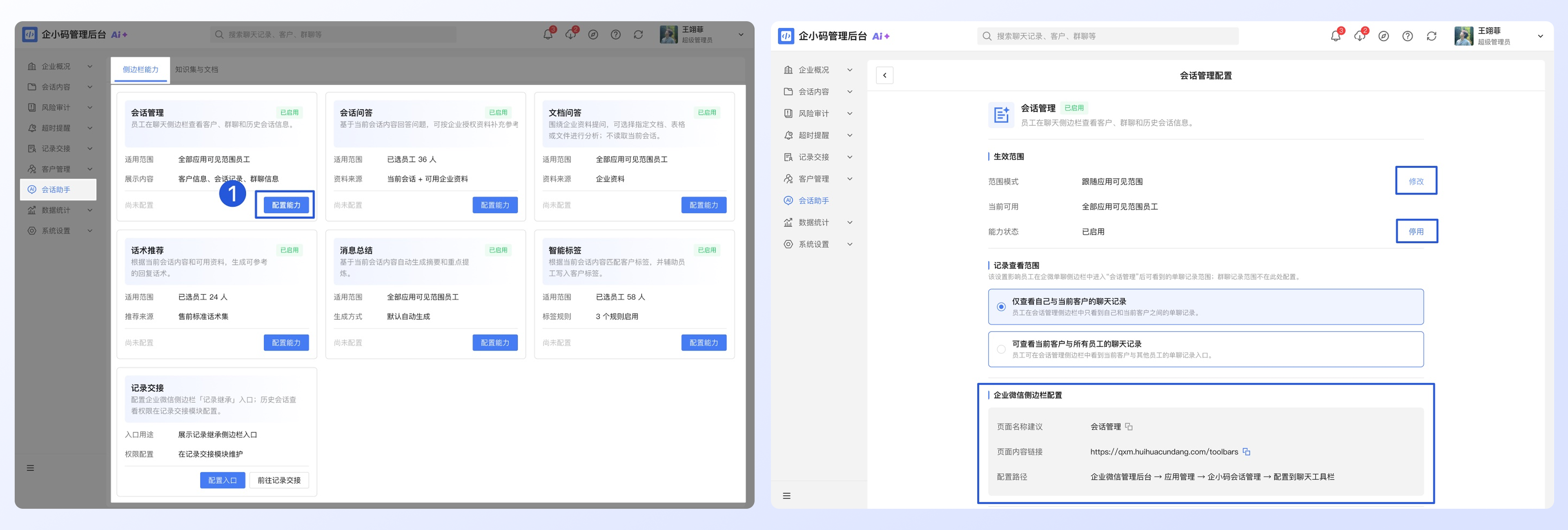Click 停用 for 能力状态
Viewport: 1568px width, 530px height.
pos(1416,232)
